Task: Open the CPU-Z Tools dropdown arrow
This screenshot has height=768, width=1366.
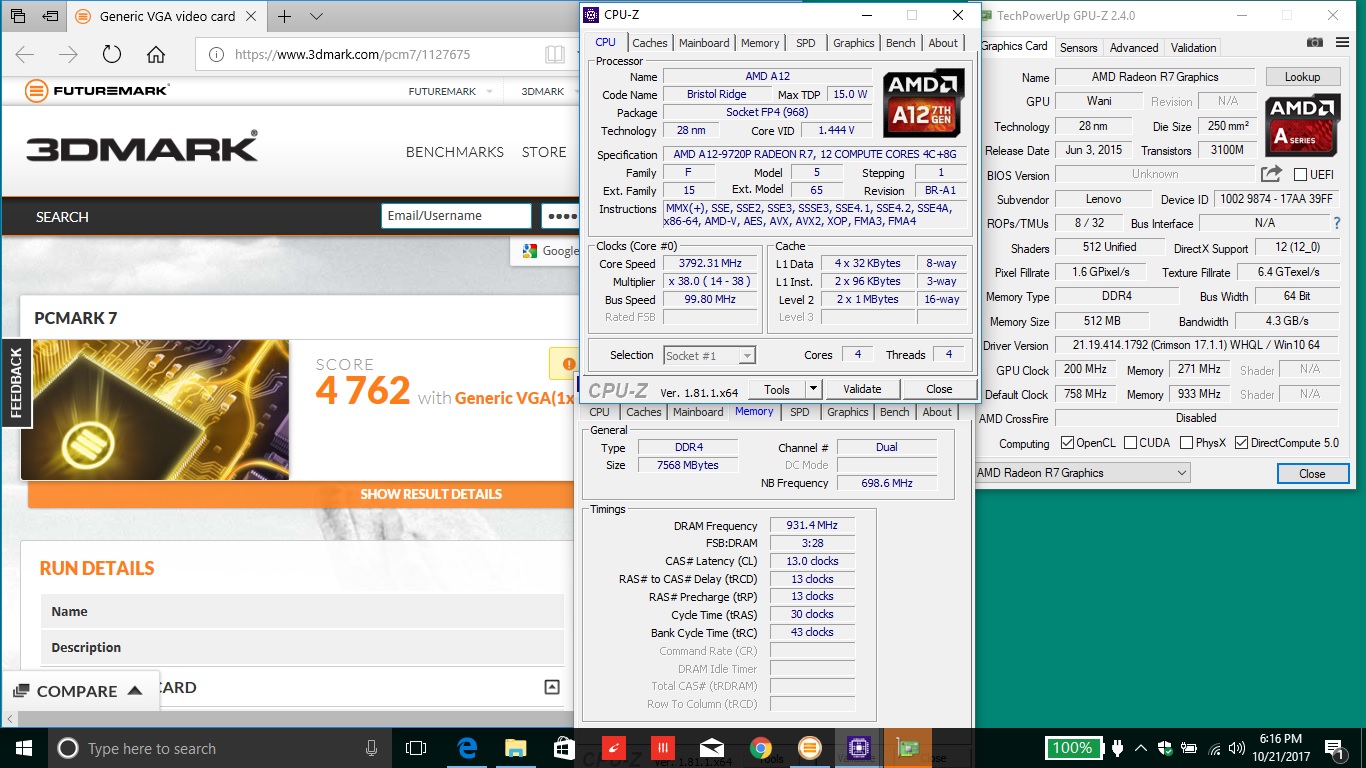Action: [813, 389]
